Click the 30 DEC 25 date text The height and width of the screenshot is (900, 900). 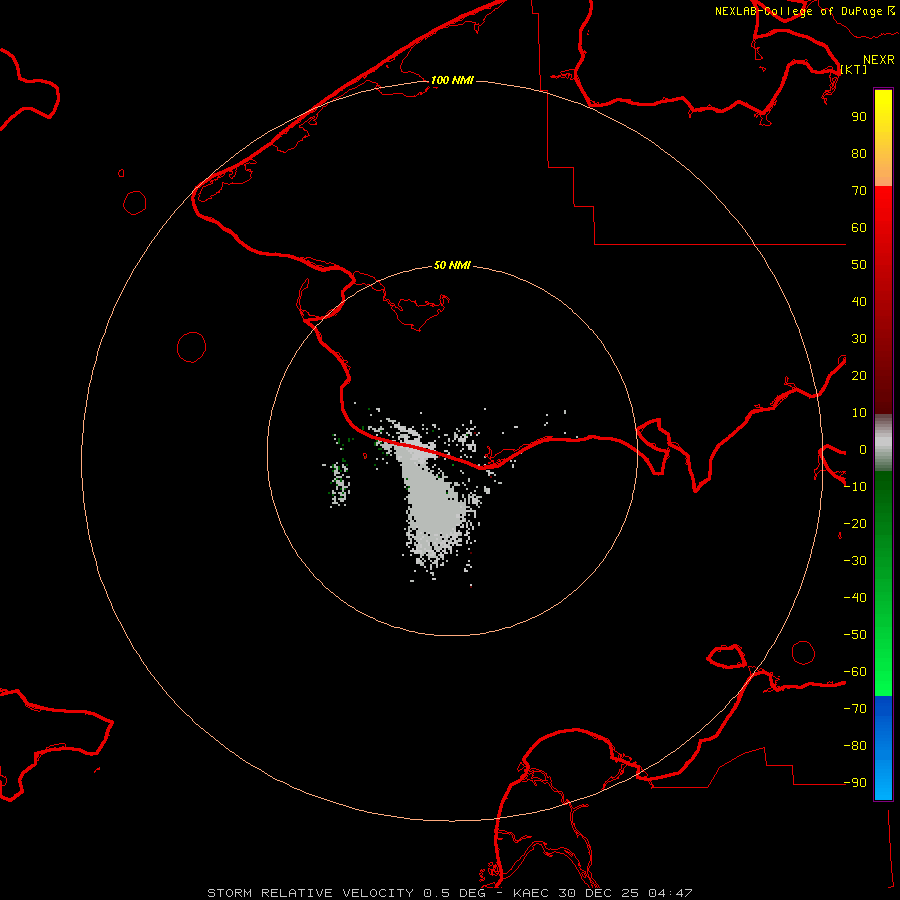click(x=600, y=893)
